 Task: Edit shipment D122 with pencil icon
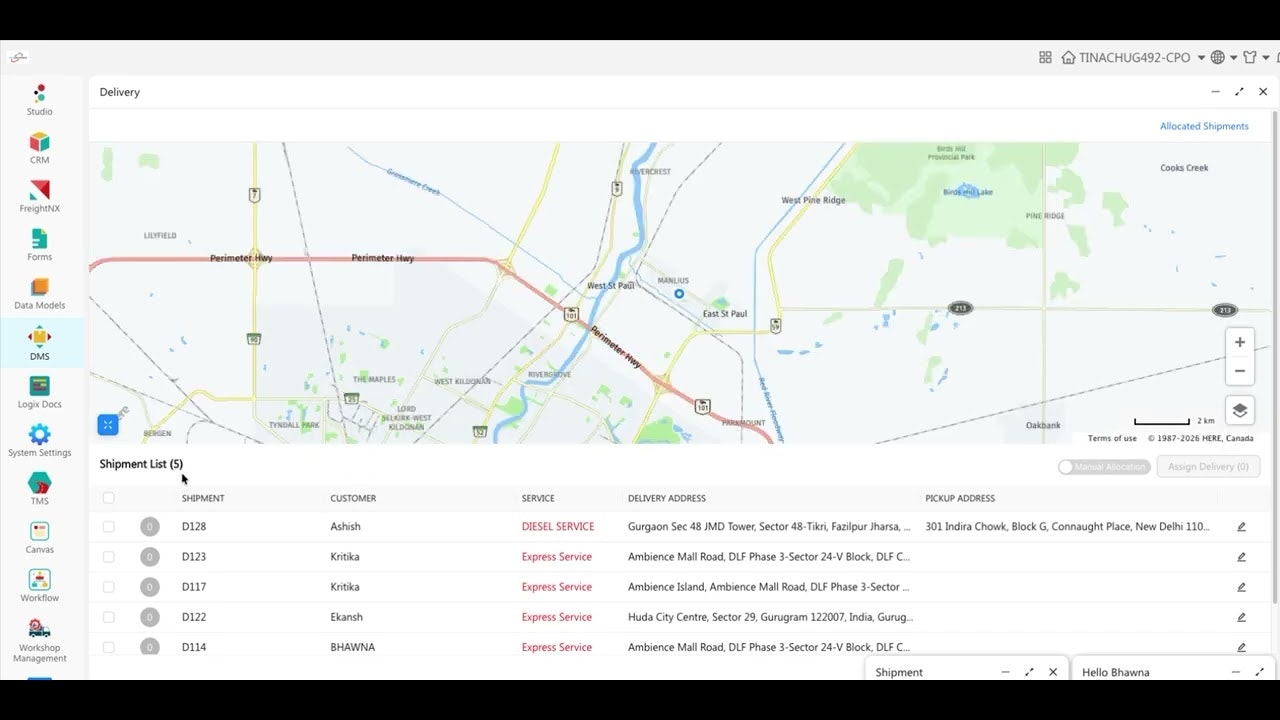(1241, 617)
